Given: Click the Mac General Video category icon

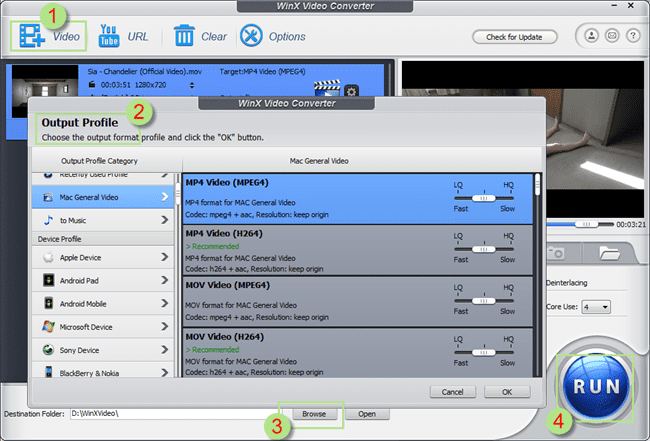Looking at the screenshot, I should point(48,197).
